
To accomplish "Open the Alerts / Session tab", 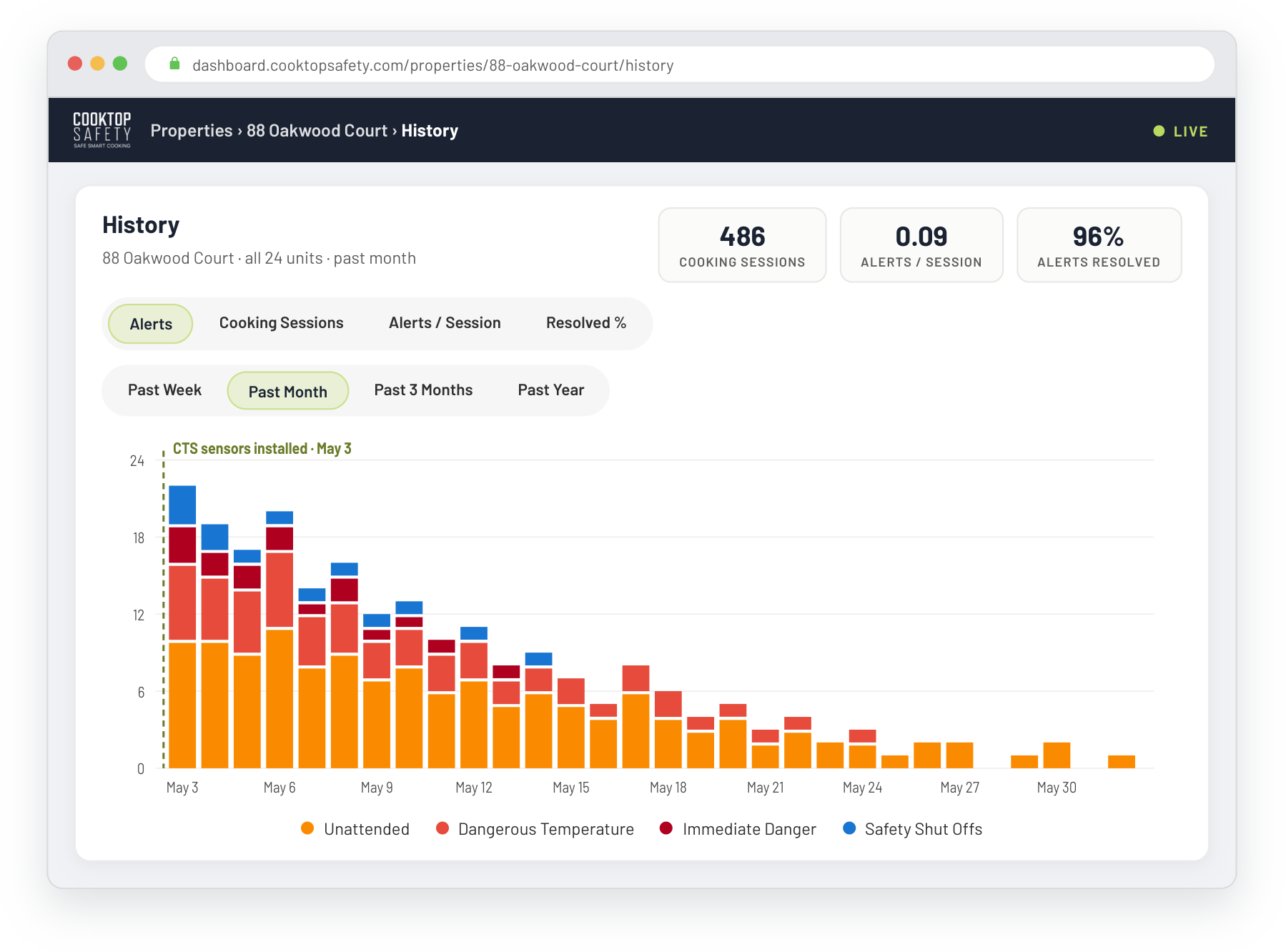I will tap(445, 323).
